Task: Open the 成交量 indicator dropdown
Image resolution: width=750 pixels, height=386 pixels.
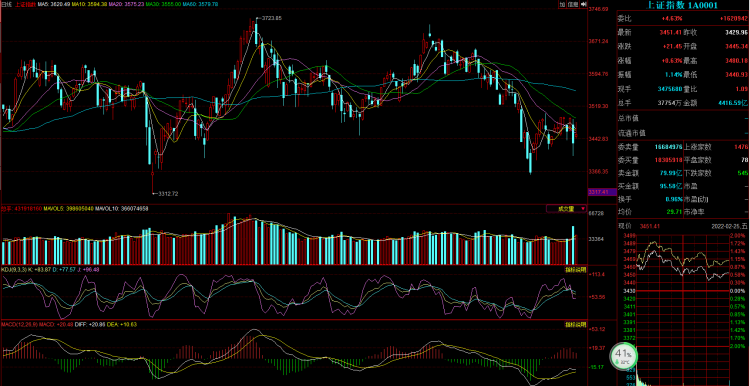Action: point(567,209)
